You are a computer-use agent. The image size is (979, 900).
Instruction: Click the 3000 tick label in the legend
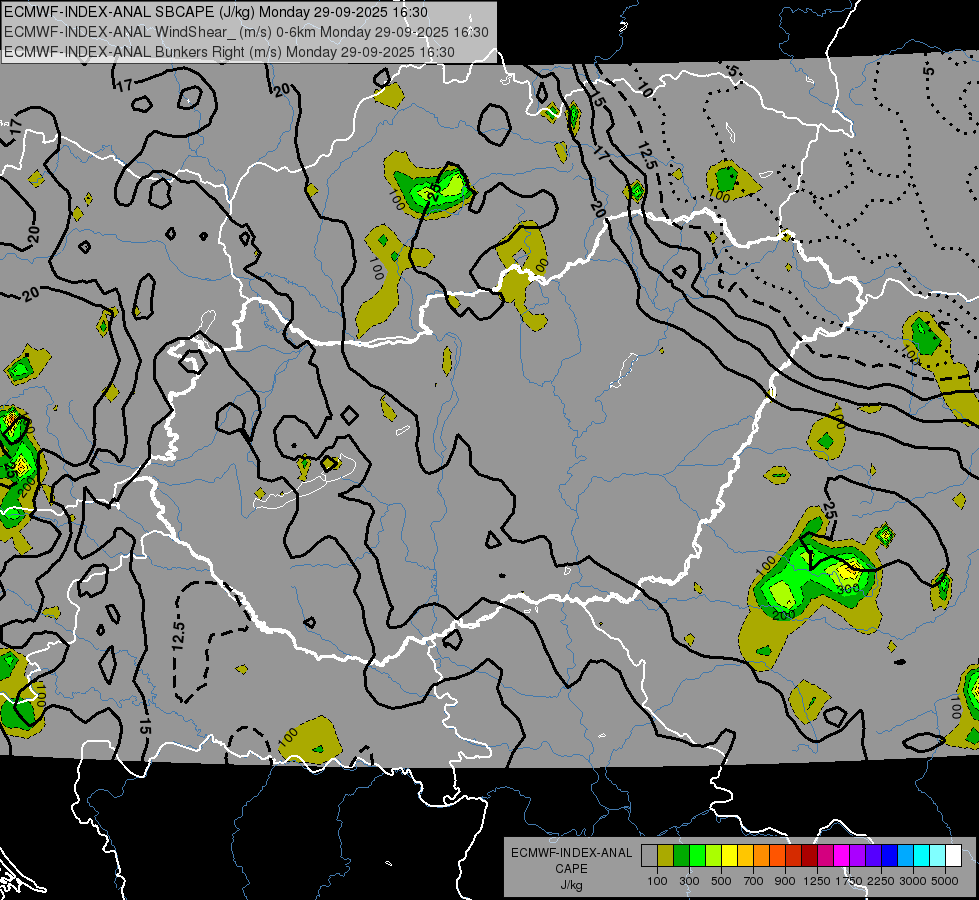[x=913, y=881]
